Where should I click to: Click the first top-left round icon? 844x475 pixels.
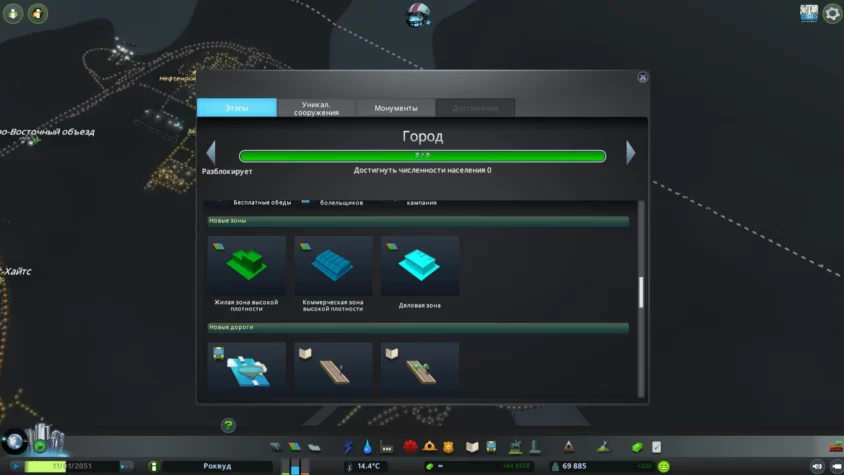(13, 13)
